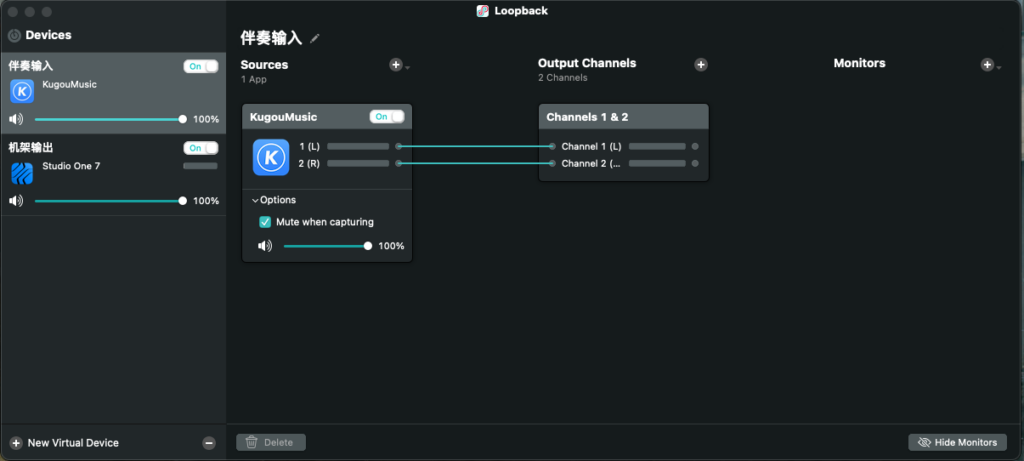Adjust the 伴奏输入 device volume slider
This screenshot has height=461, width=1024.
pos(109,119)
